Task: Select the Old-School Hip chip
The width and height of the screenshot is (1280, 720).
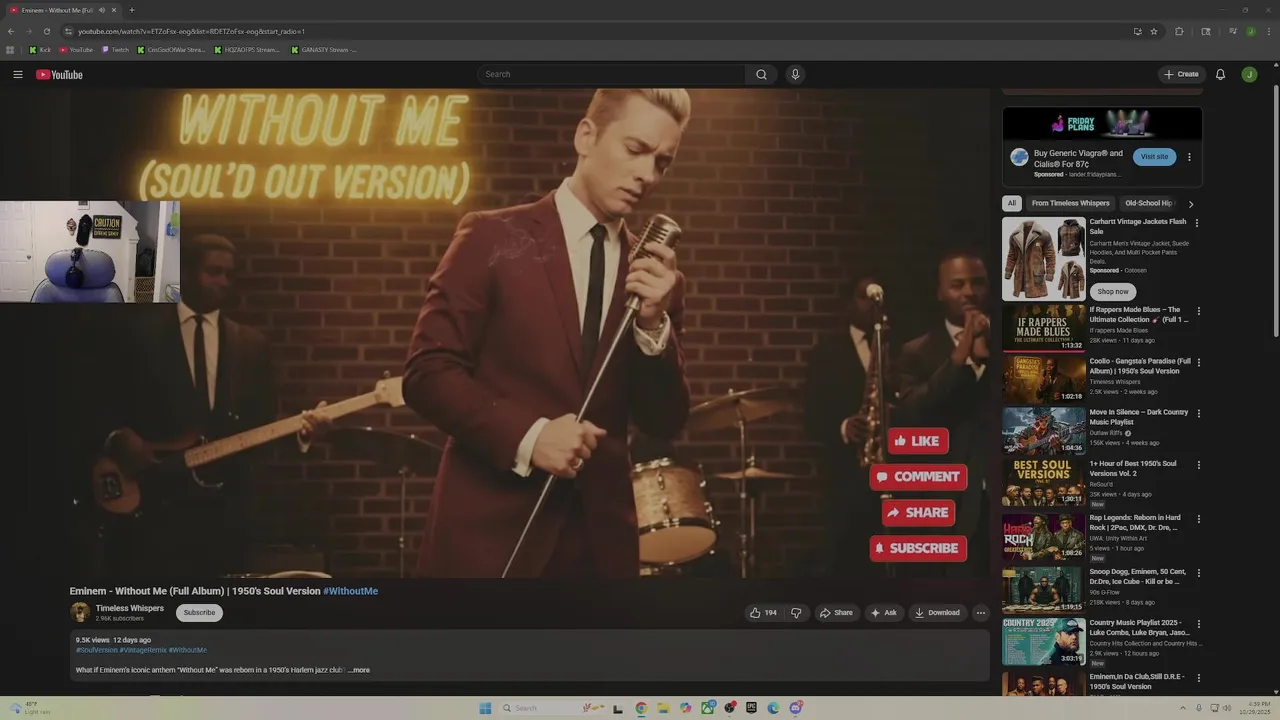Action: (1148, 203)
